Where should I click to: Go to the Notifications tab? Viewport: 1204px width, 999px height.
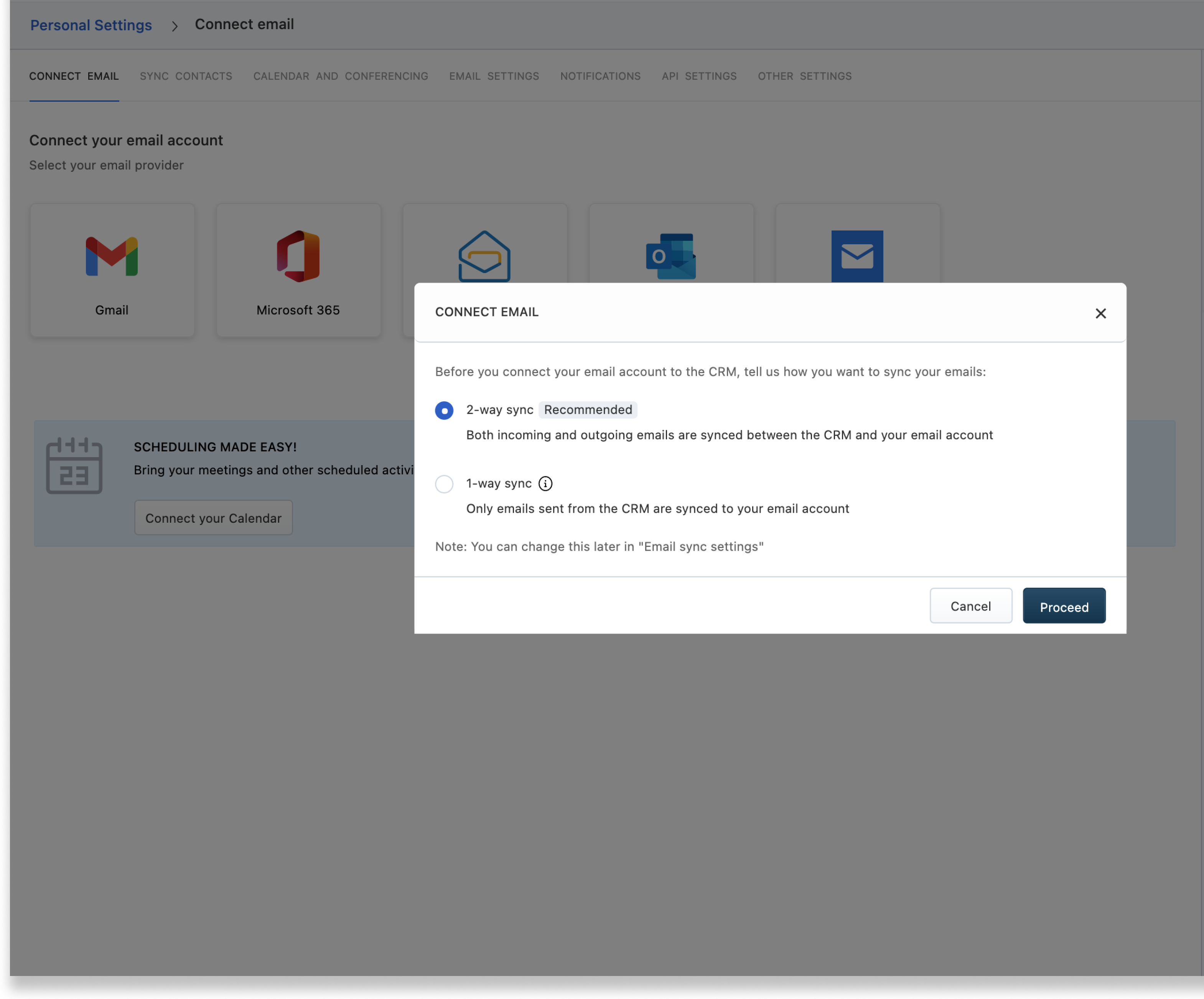pos(600,76)
